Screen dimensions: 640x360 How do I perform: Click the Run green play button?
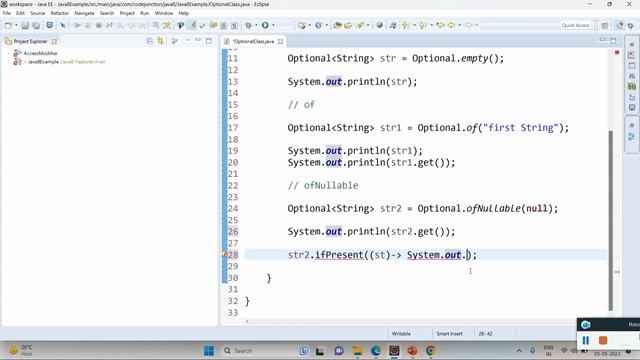point(265,25)
